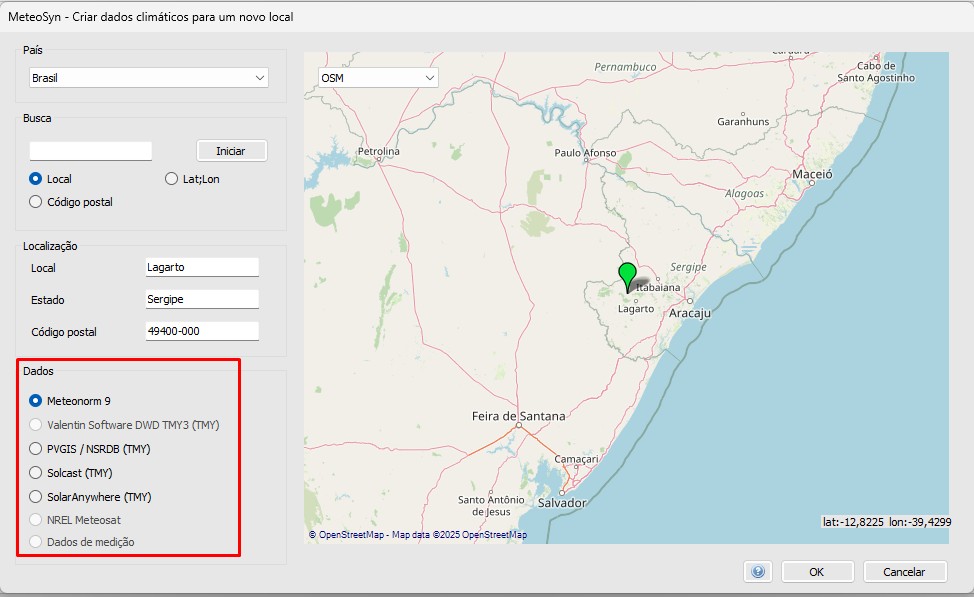Click the green location pin on map

tap(628, 274)
